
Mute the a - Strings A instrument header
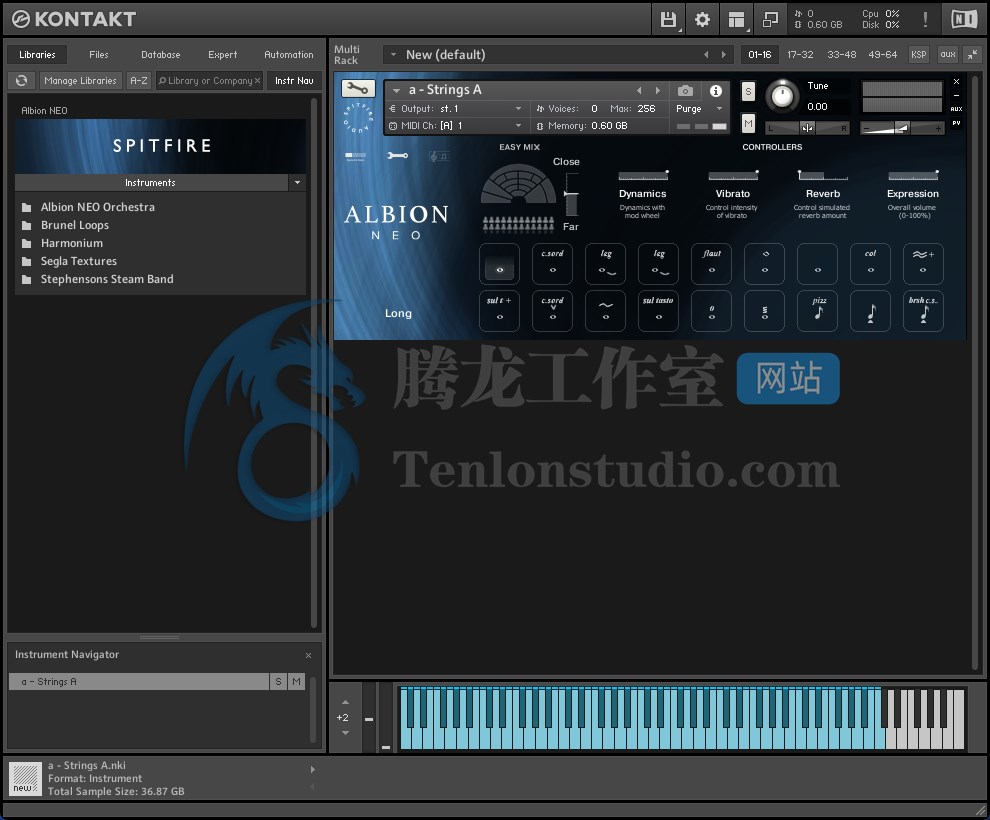748,124
